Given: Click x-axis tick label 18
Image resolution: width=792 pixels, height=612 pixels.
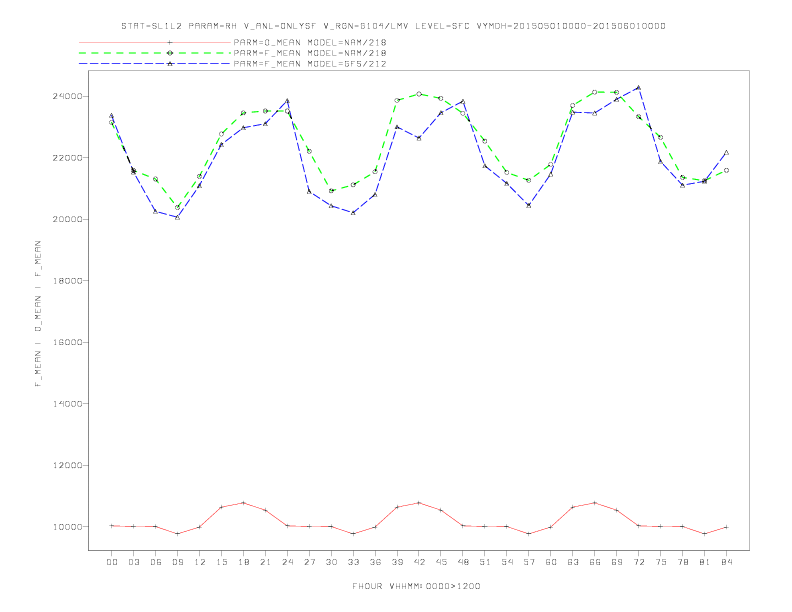Looking at the screenshot, I should point(243,562).
